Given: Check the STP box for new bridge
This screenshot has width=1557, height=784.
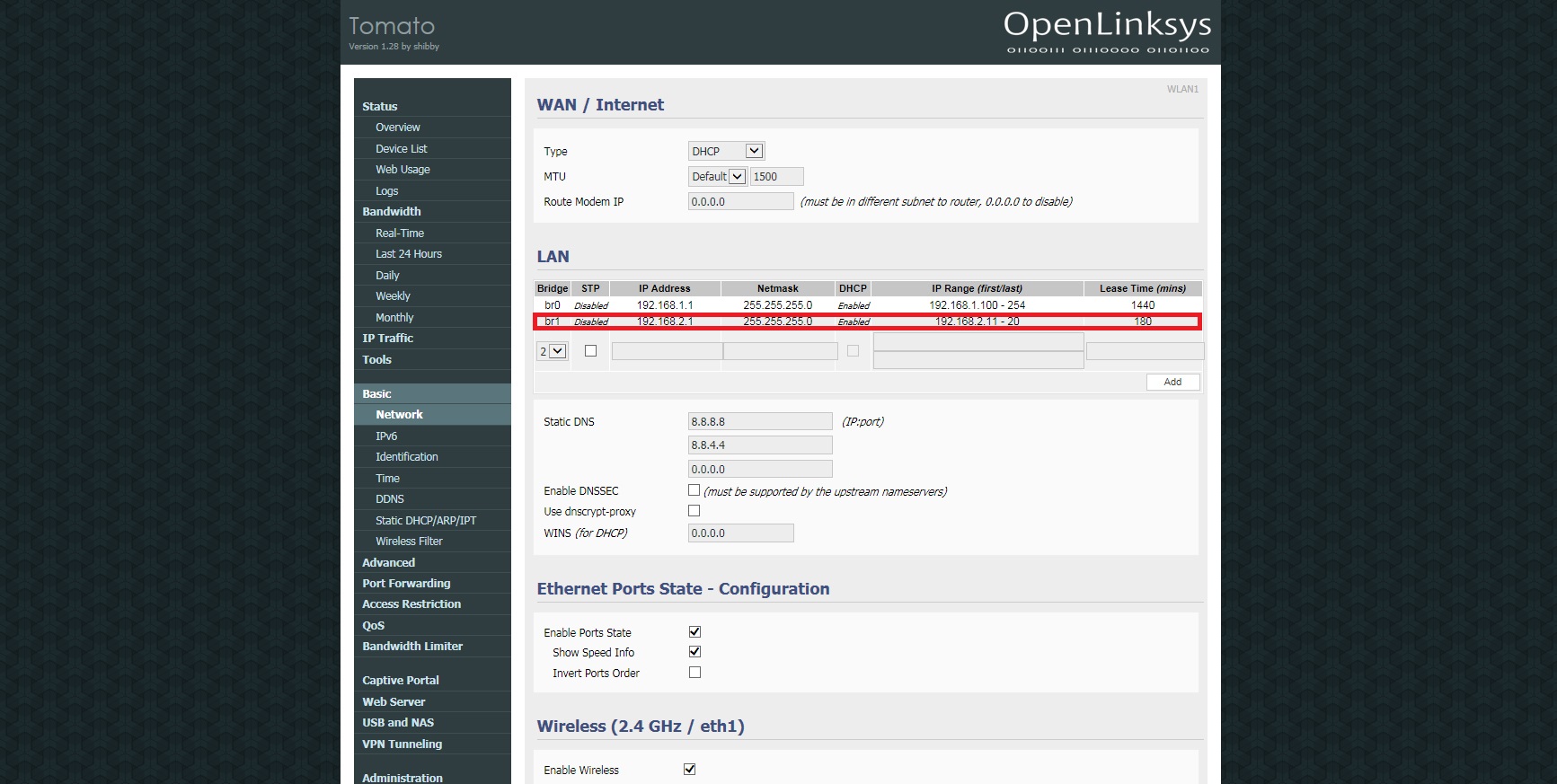Looking at the screenshot, I should (x=590, y=351).
